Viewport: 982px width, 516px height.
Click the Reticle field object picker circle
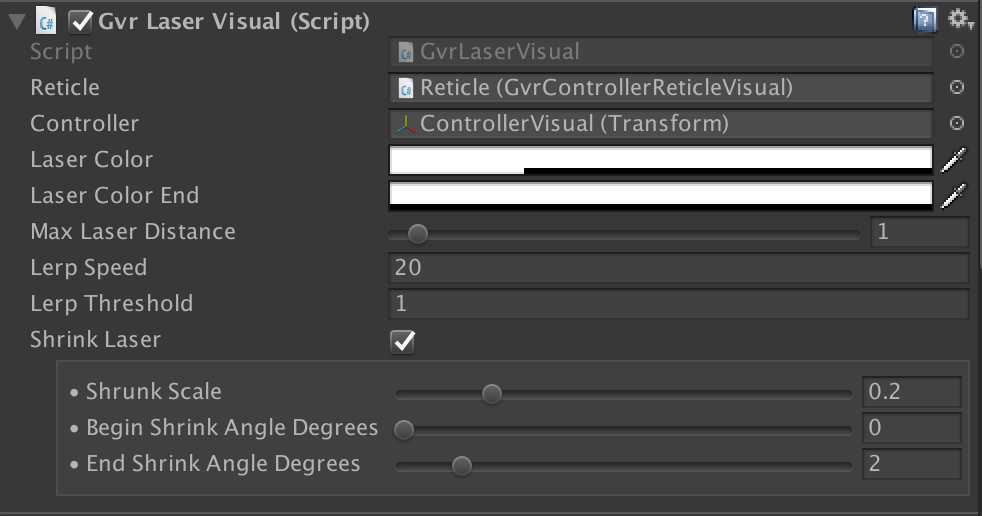tap(956, 88)
